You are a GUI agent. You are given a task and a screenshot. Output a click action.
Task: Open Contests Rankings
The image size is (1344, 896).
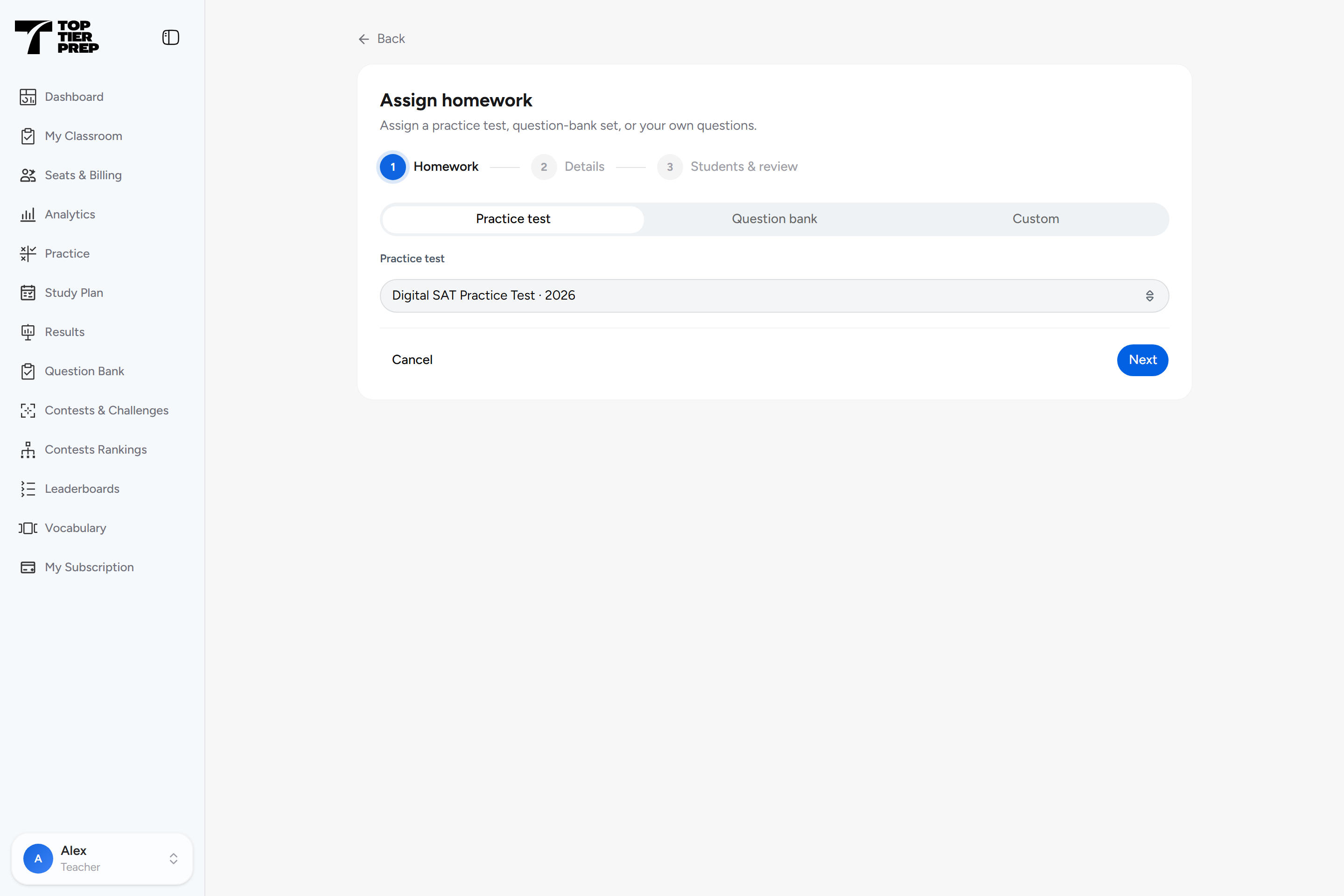96,450
